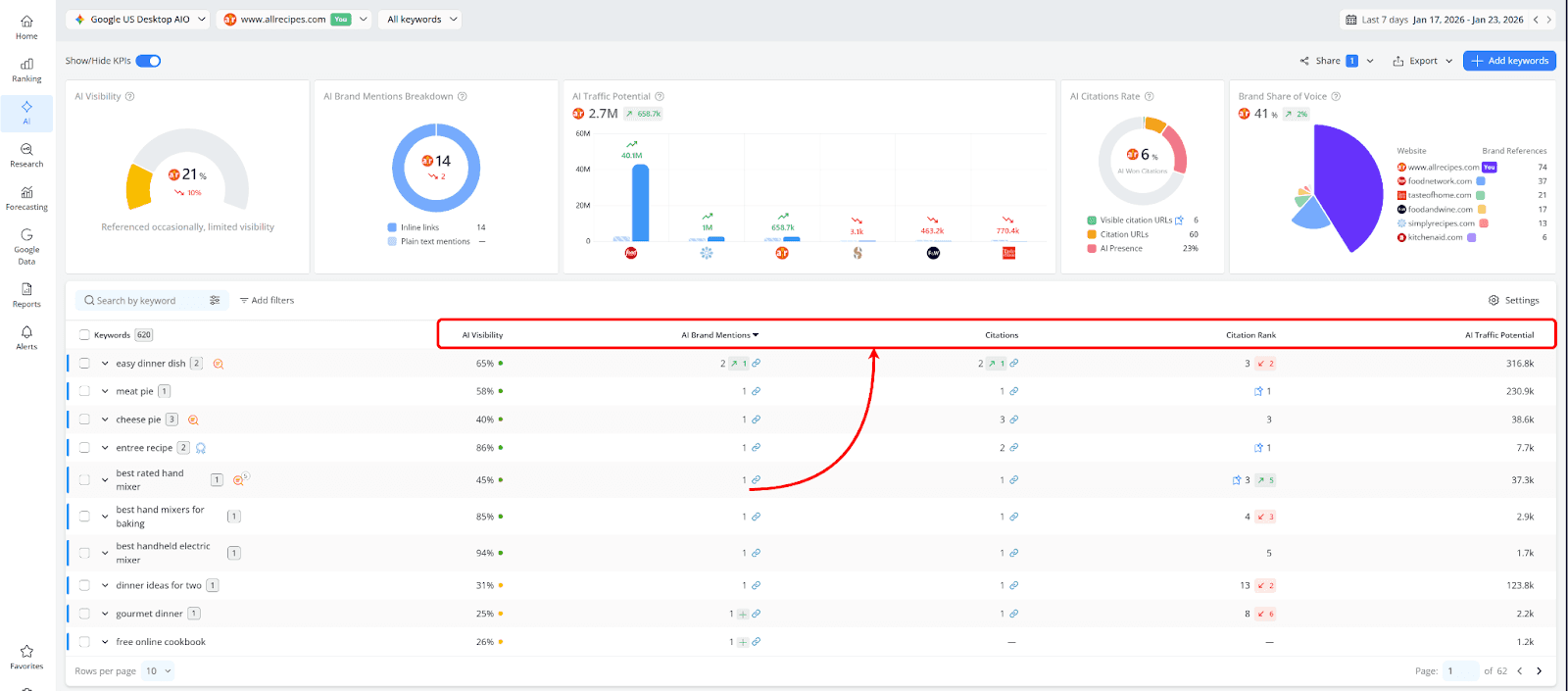Viewport: 1568px width, 691px height.
Task: Open the Forecasting section
Action: (26, 198)
